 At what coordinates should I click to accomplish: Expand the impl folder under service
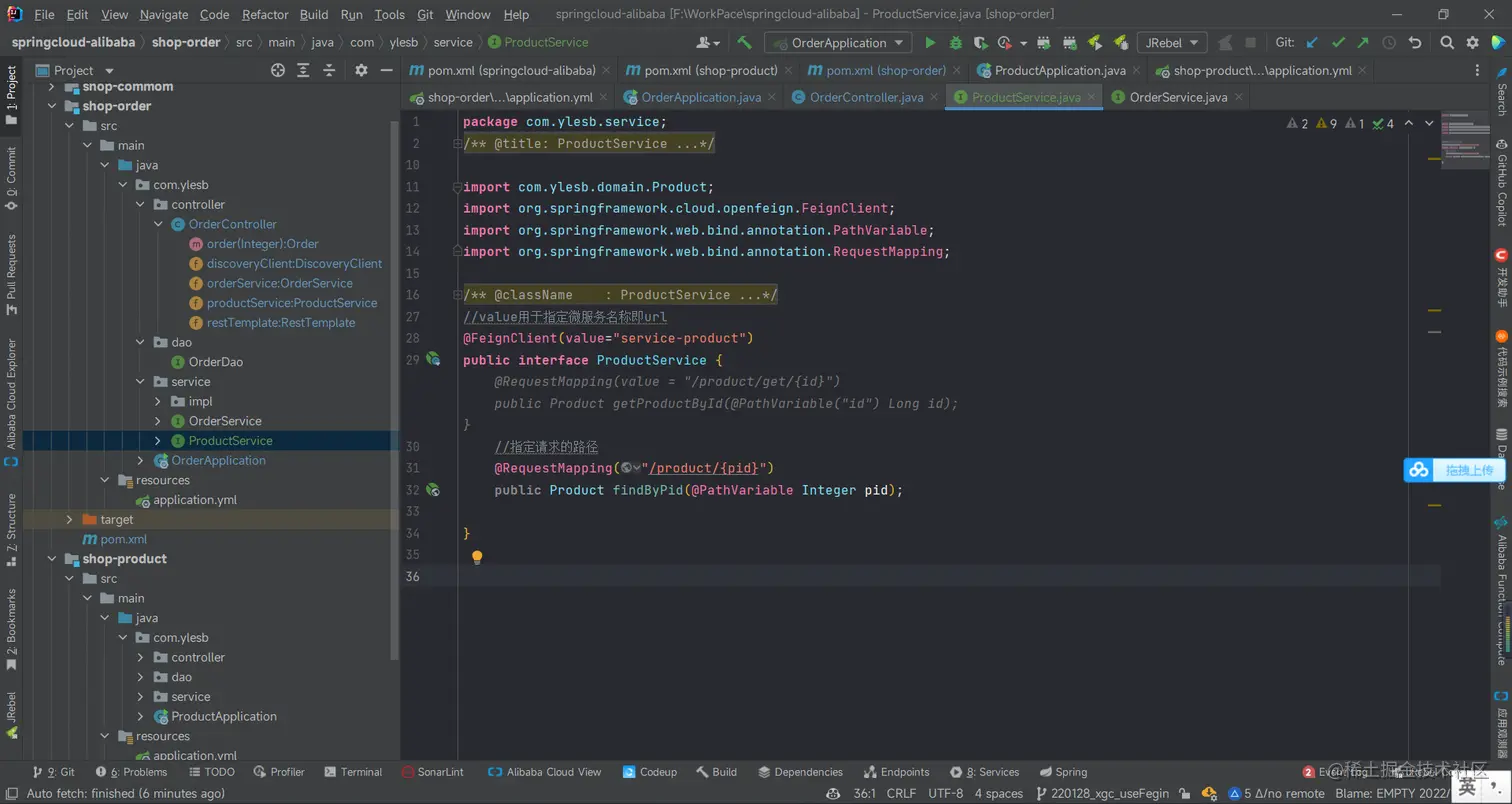(158, 401)
